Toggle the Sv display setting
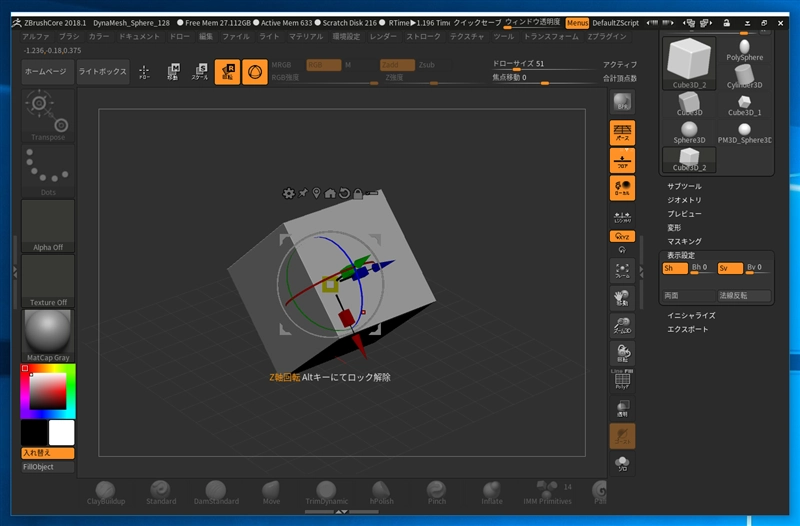Image resolution: width=800 pixels, height=526 pixels. 730,268
